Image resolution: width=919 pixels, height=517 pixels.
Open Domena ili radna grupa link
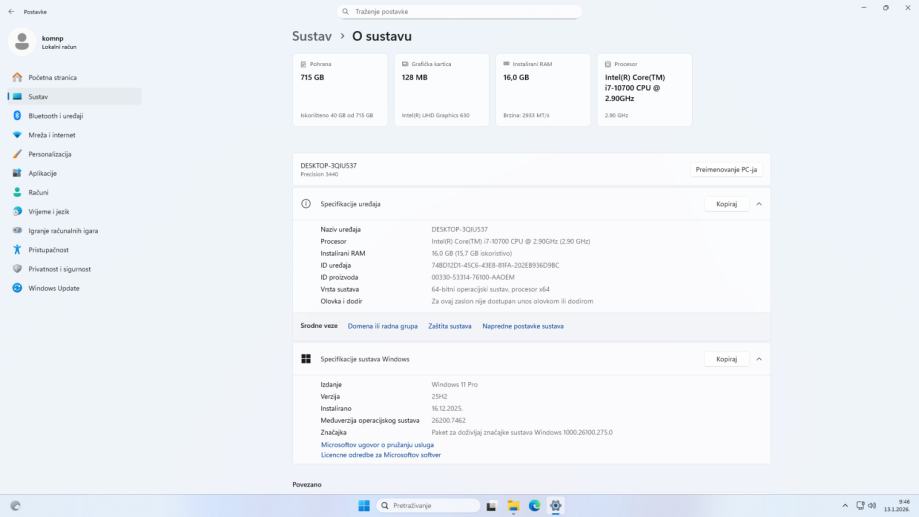click(383, 326)
